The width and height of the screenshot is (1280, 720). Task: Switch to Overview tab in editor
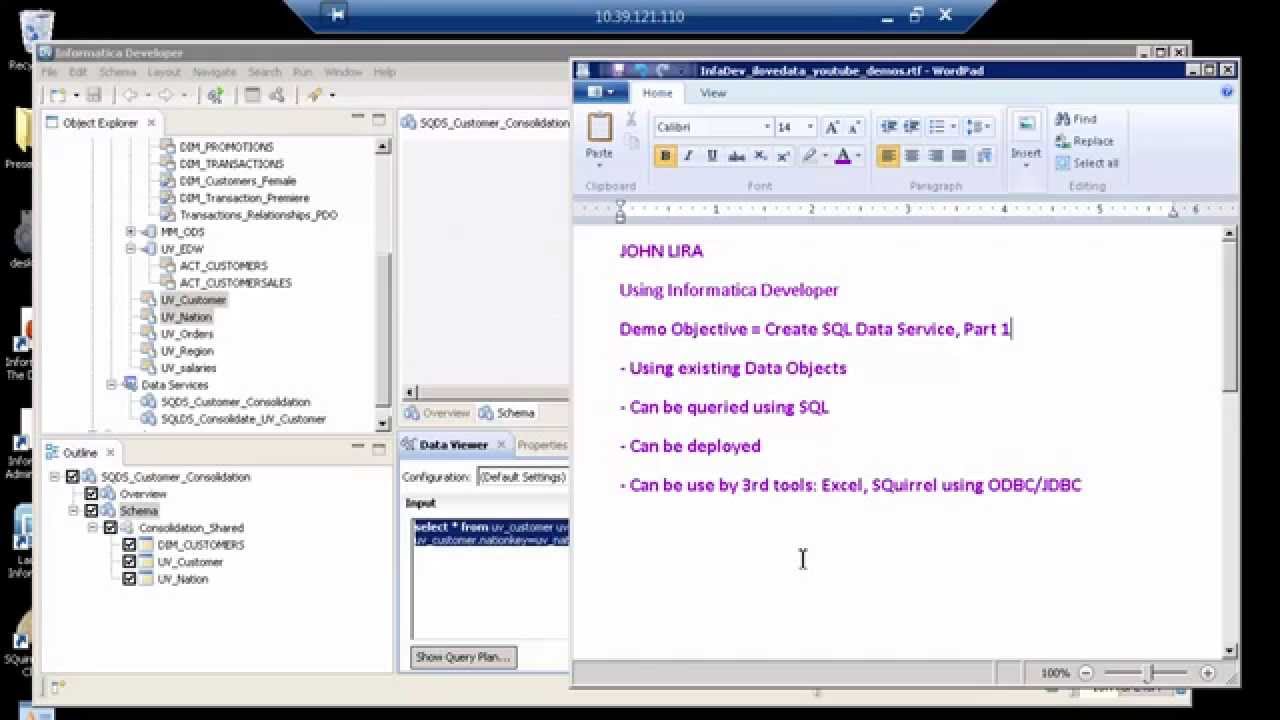[x=436, y=413]
